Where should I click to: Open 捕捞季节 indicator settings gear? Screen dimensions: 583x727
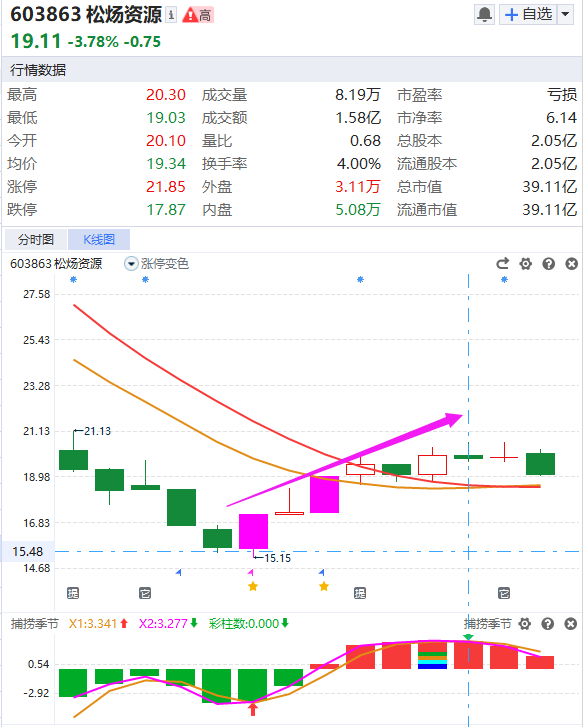525,624
